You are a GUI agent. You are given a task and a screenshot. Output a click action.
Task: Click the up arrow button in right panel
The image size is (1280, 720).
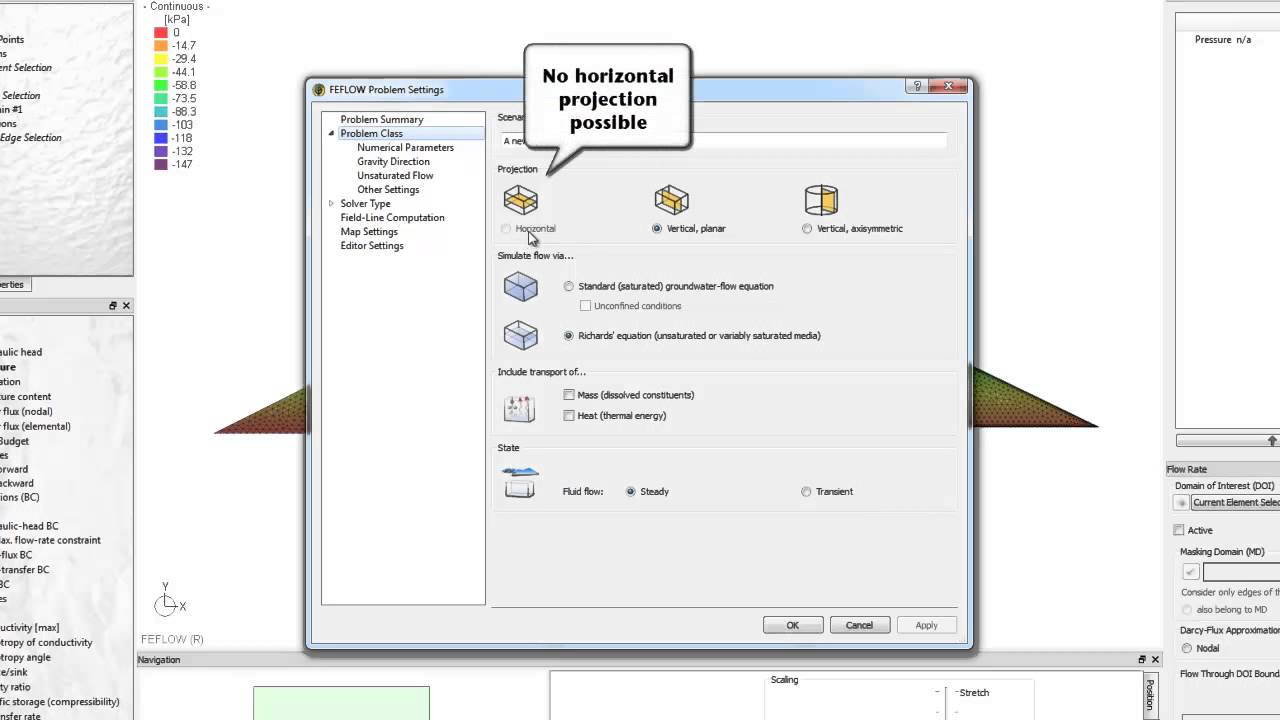click(1272, 441)
